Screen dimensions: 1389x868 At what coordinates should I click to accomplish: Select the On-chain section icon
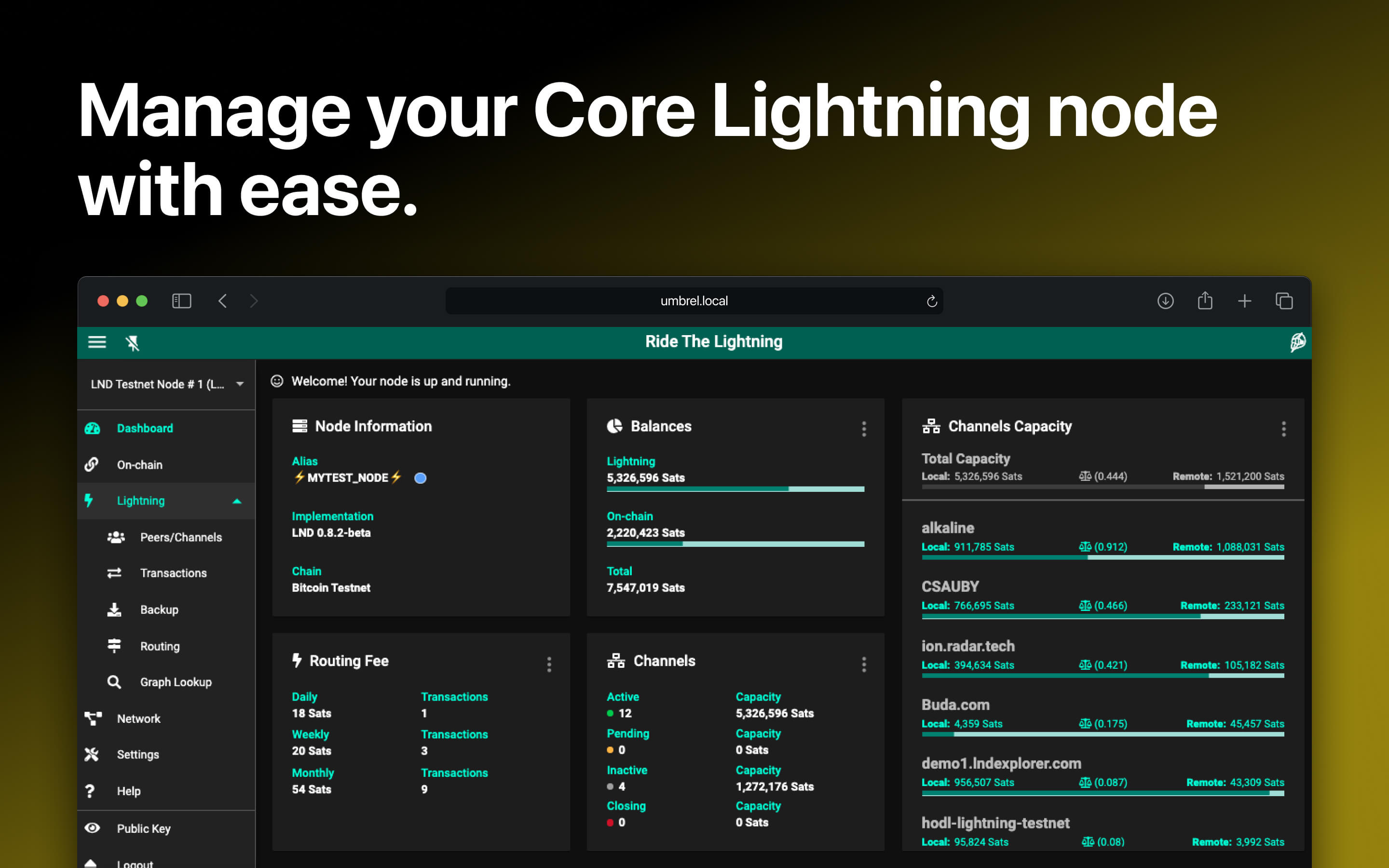click(93, 464)
